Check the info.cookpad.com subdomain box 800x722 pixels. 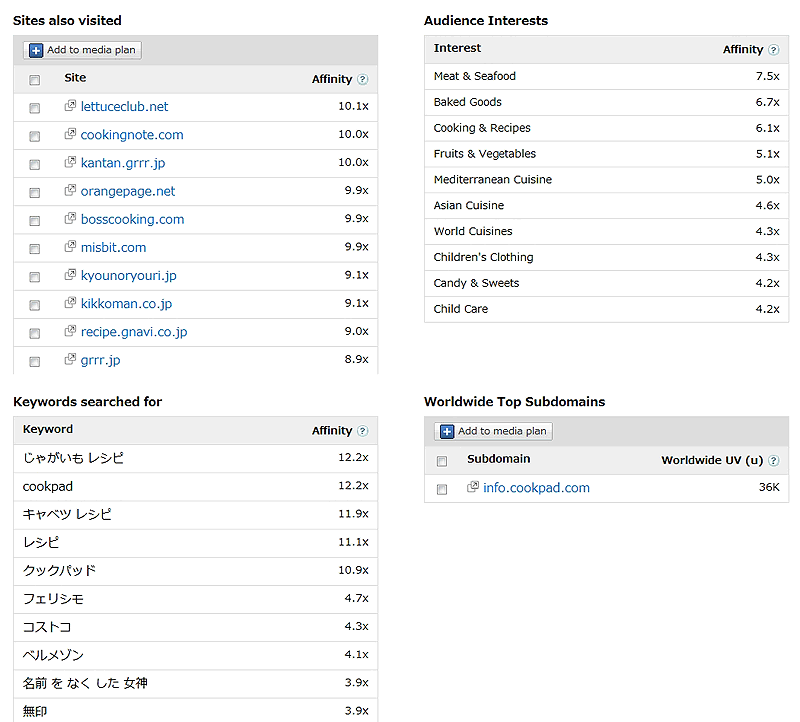(442, 490)
